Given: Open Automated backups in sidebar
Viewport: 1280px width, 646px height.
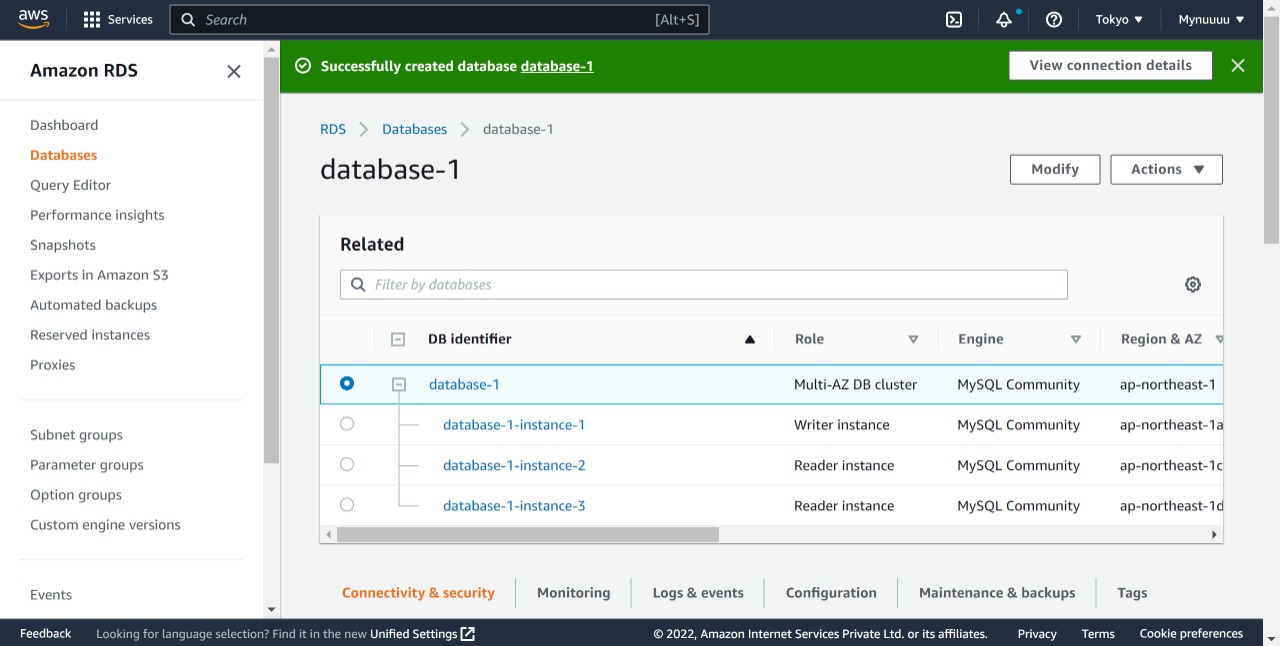Looking at the screenshot, I should (x=94, y=305).
